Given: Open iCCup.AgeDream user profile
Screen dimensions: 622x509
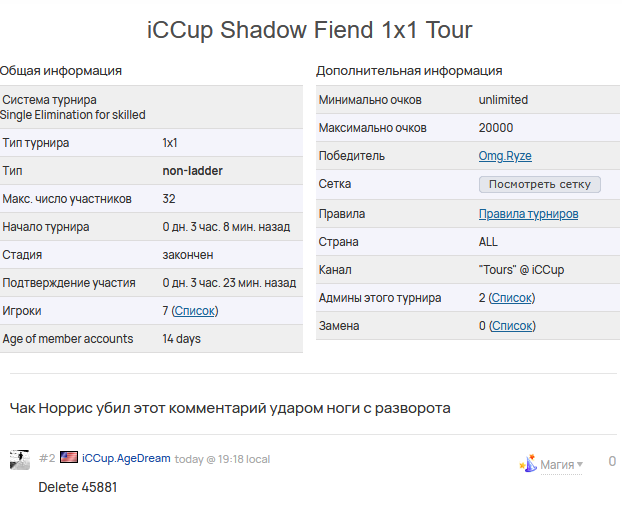Looking at the screenshot, I should (126, 458).
